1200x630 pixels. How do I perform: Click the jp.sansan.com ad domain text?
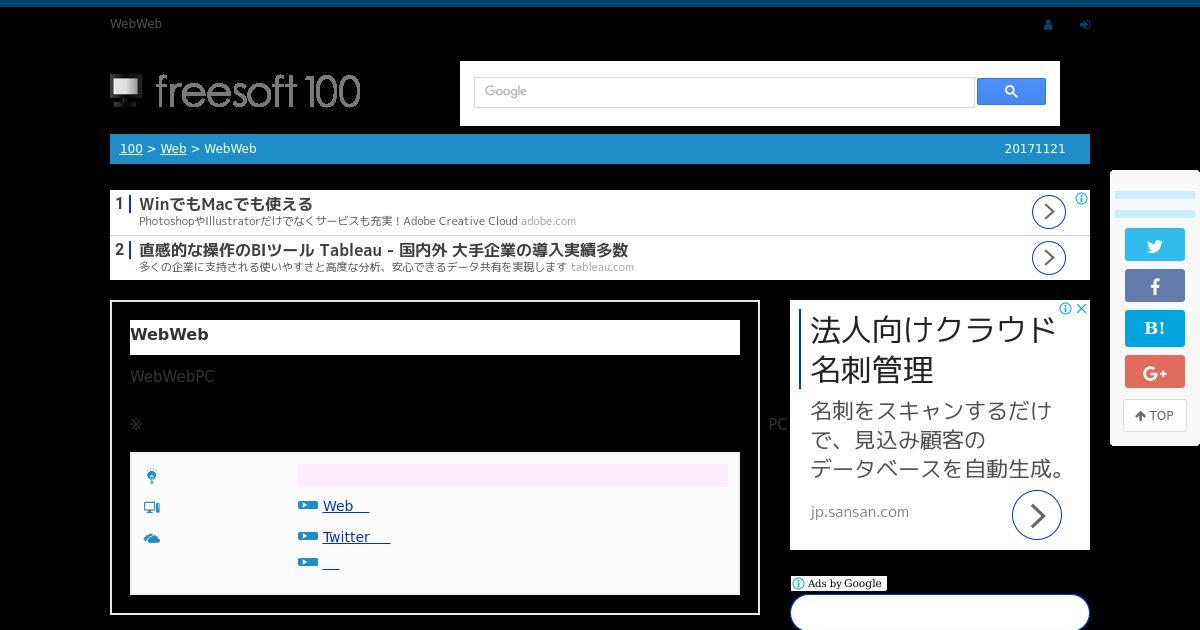[x=859, y=512]
